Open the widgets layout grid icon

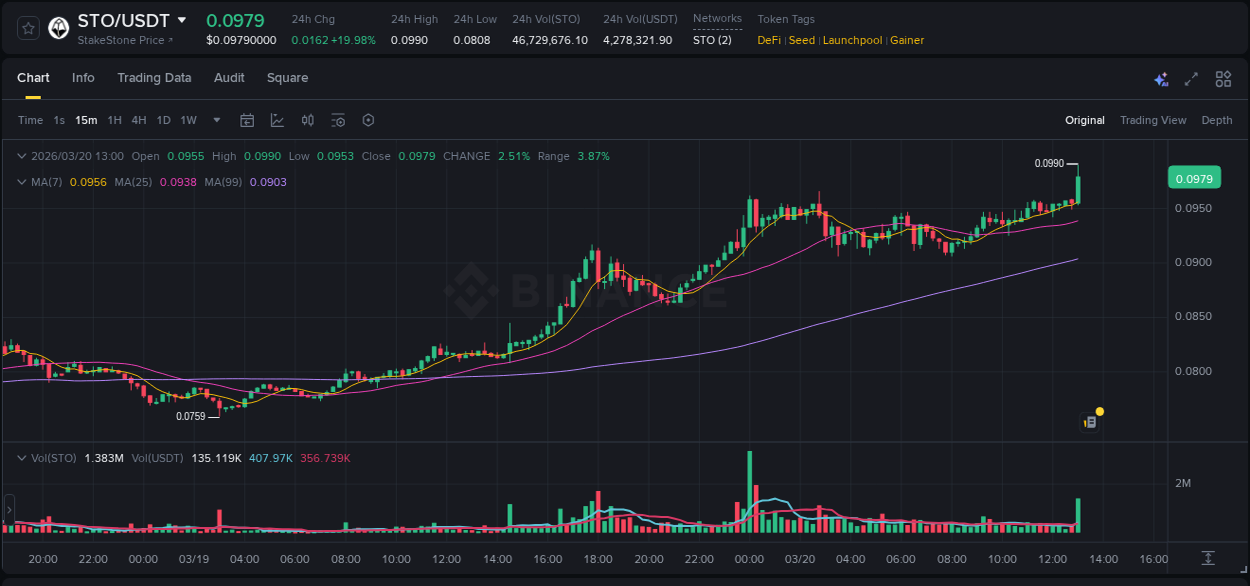tap(1223, 78)
